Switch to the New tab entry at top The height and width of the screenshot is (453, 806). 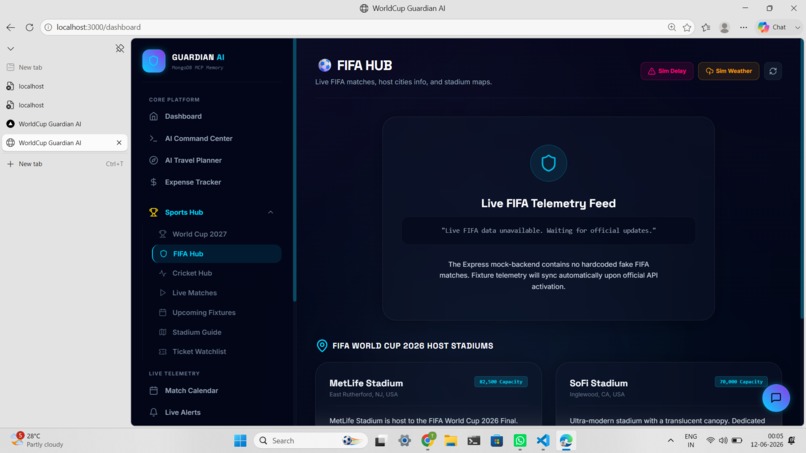(x=65, y=67)
